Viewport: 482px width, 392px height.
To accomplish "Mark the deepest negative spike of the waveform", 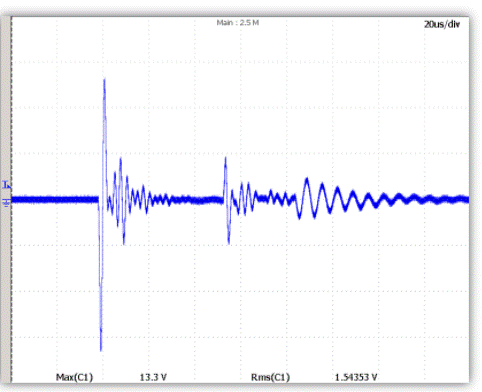I will tap(101, 348).
